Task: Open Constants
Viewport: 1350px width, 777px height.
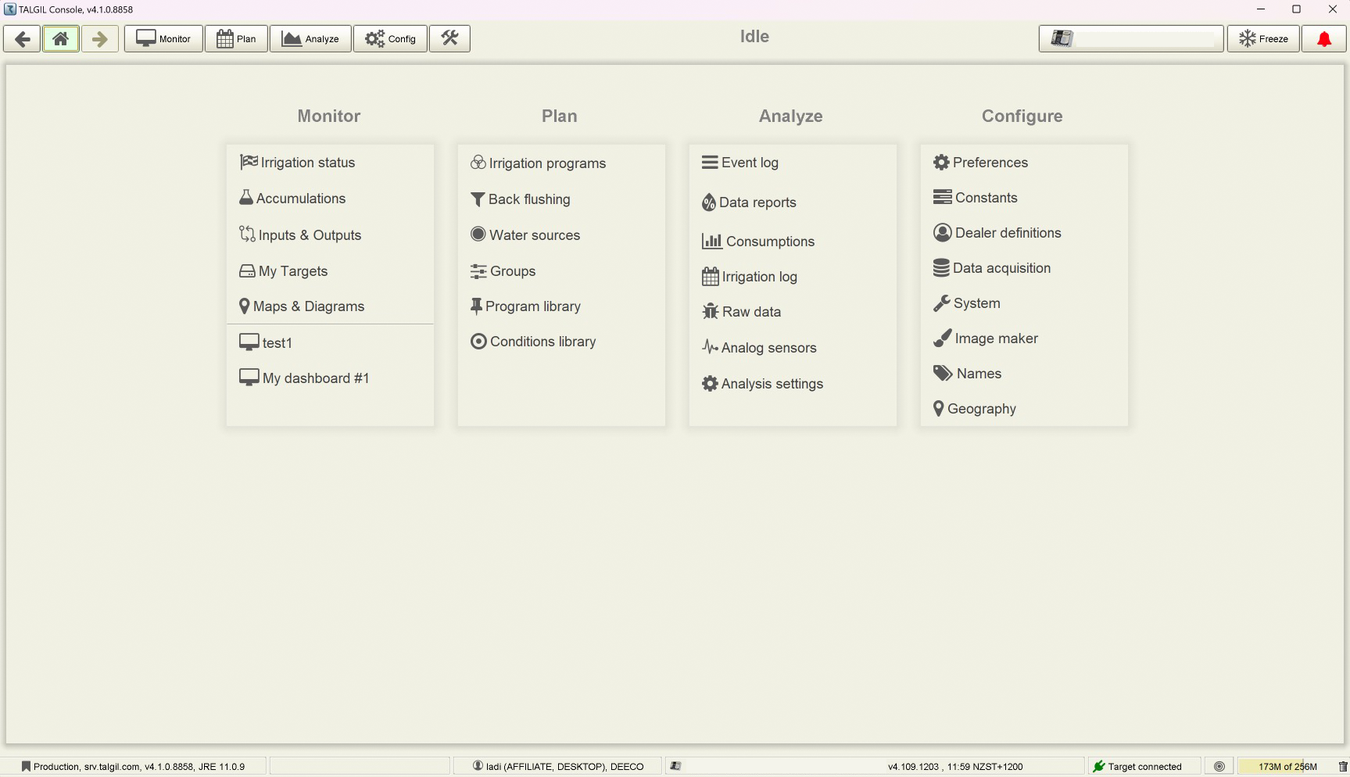Action: tap(975, 198)
